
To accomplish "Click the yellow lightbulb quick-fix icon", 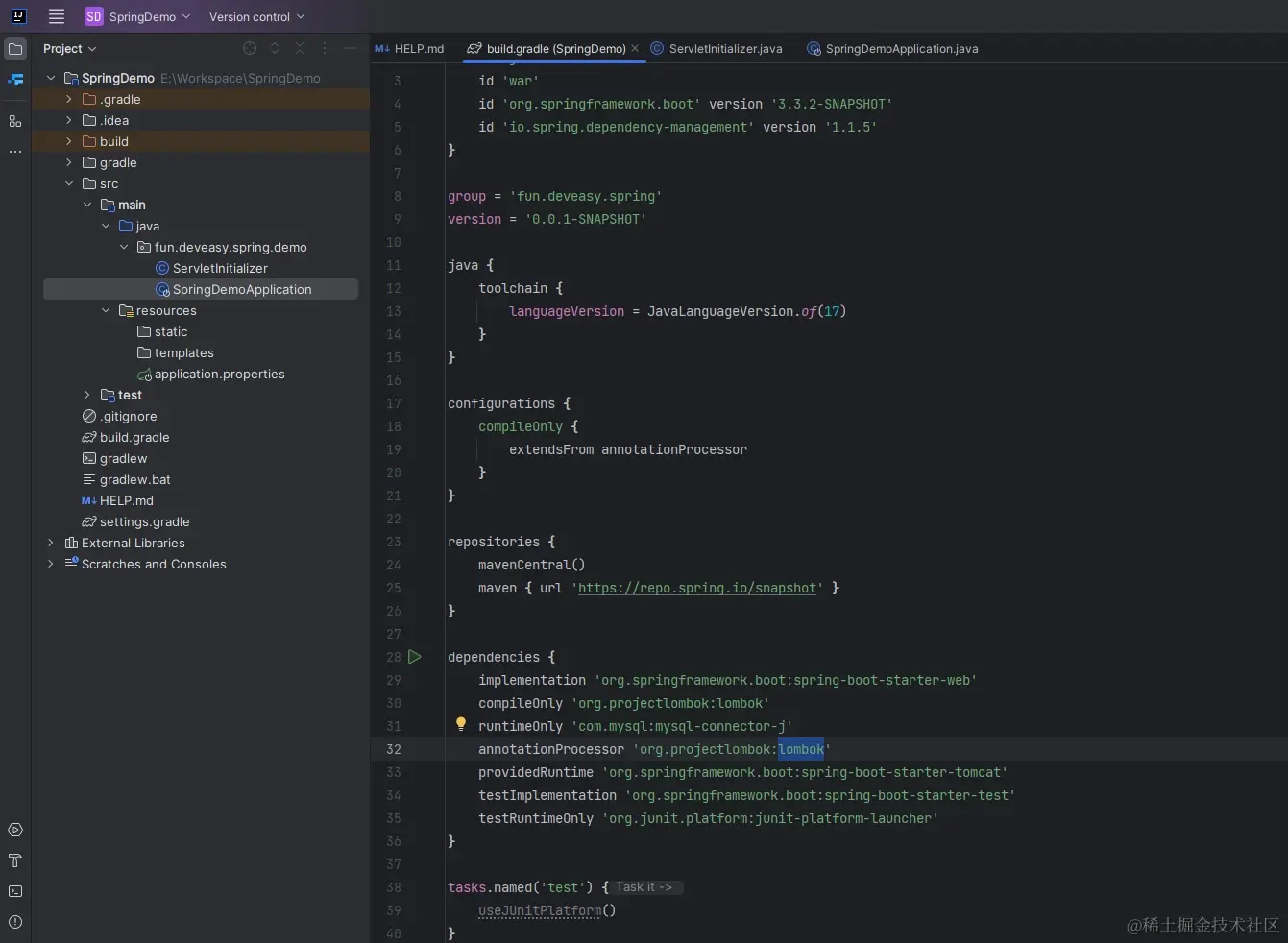I will tap(460, 724).
